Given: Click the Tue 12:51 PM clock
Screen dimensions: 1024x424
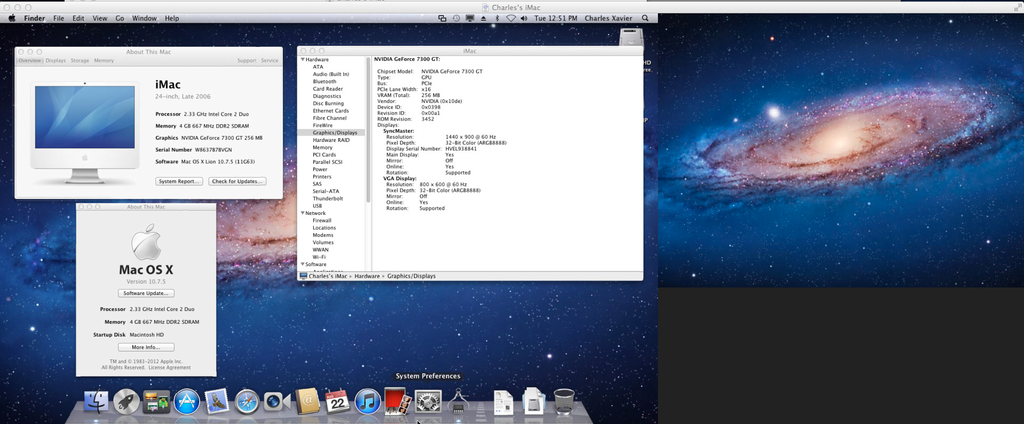Looking at the screenshot, I should click(556, 18).
